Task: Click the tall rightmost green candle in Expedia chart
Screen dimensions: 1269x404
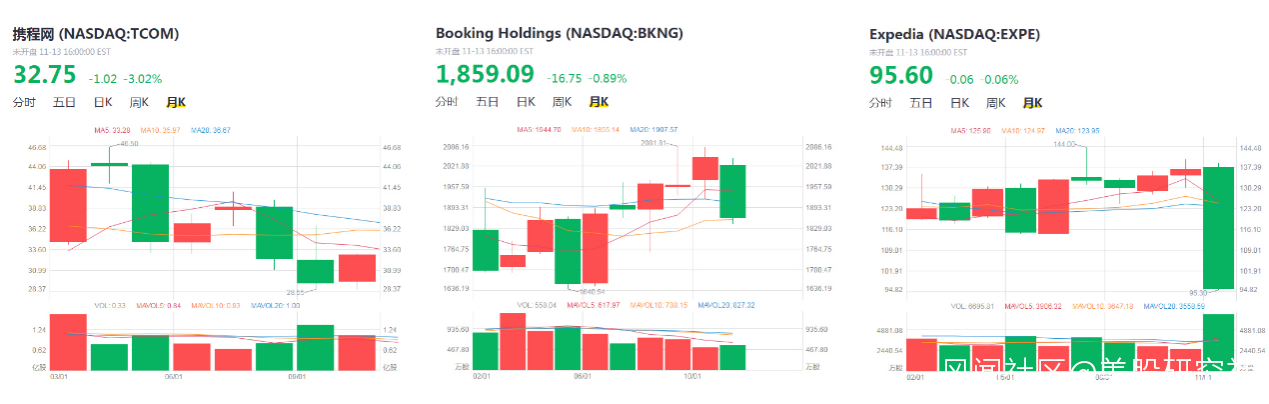Action: click(1218, 227)
